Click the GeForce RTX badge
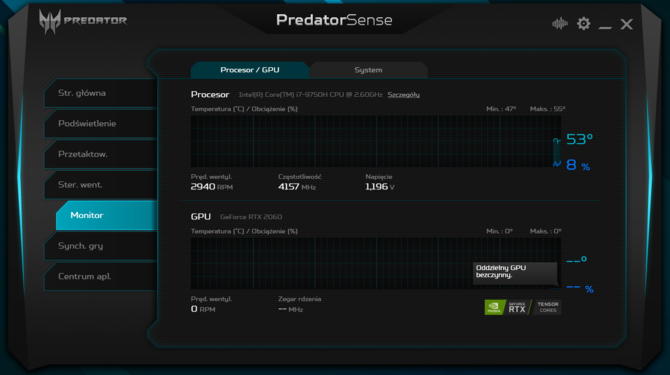This screenshot has height=375, width=670. (517, 307)
